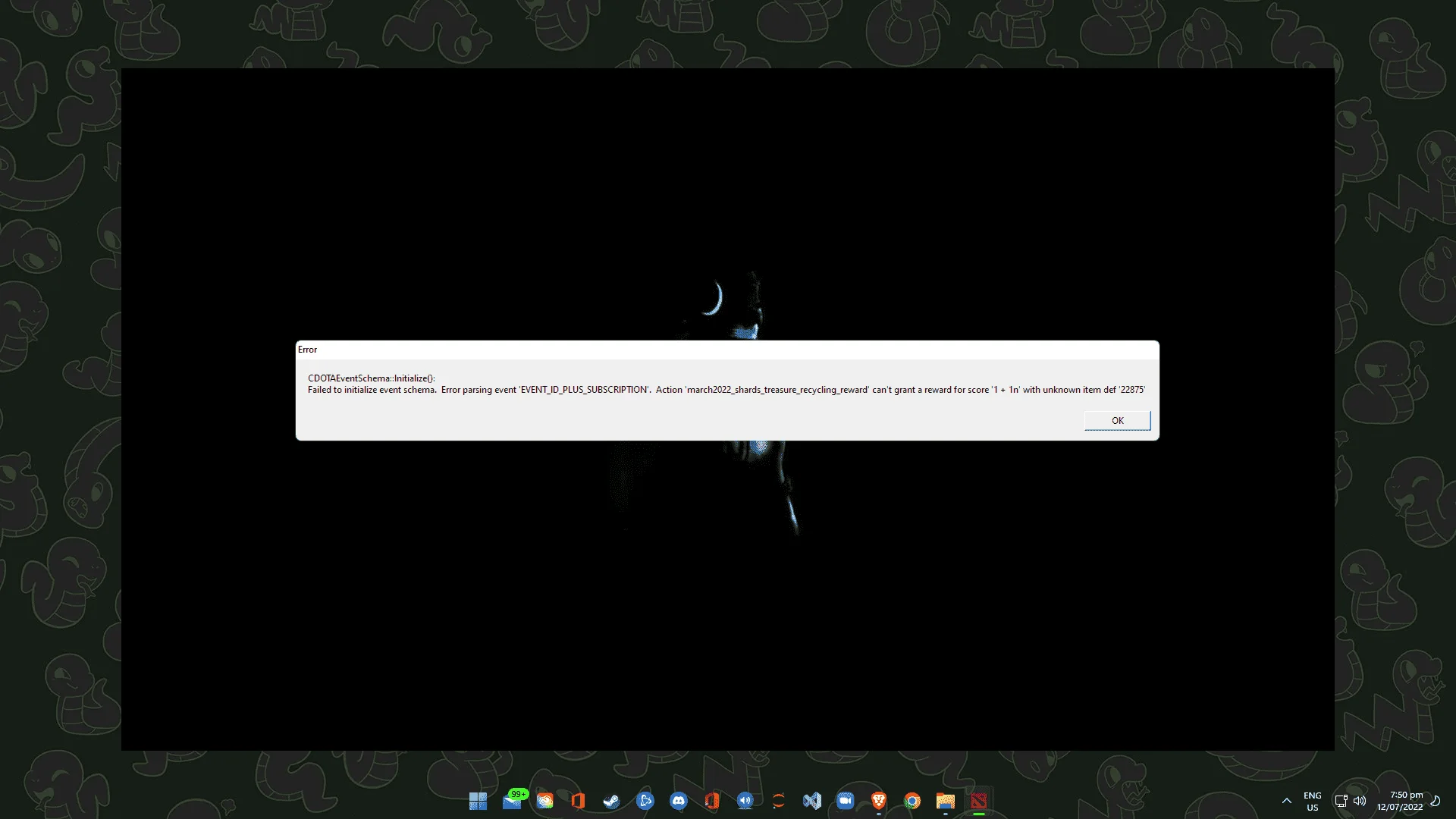The width and height of the screenshot is (1456, 819).
Task: Click OK in the Error dialog
Action: click(x=1117, y=421)
